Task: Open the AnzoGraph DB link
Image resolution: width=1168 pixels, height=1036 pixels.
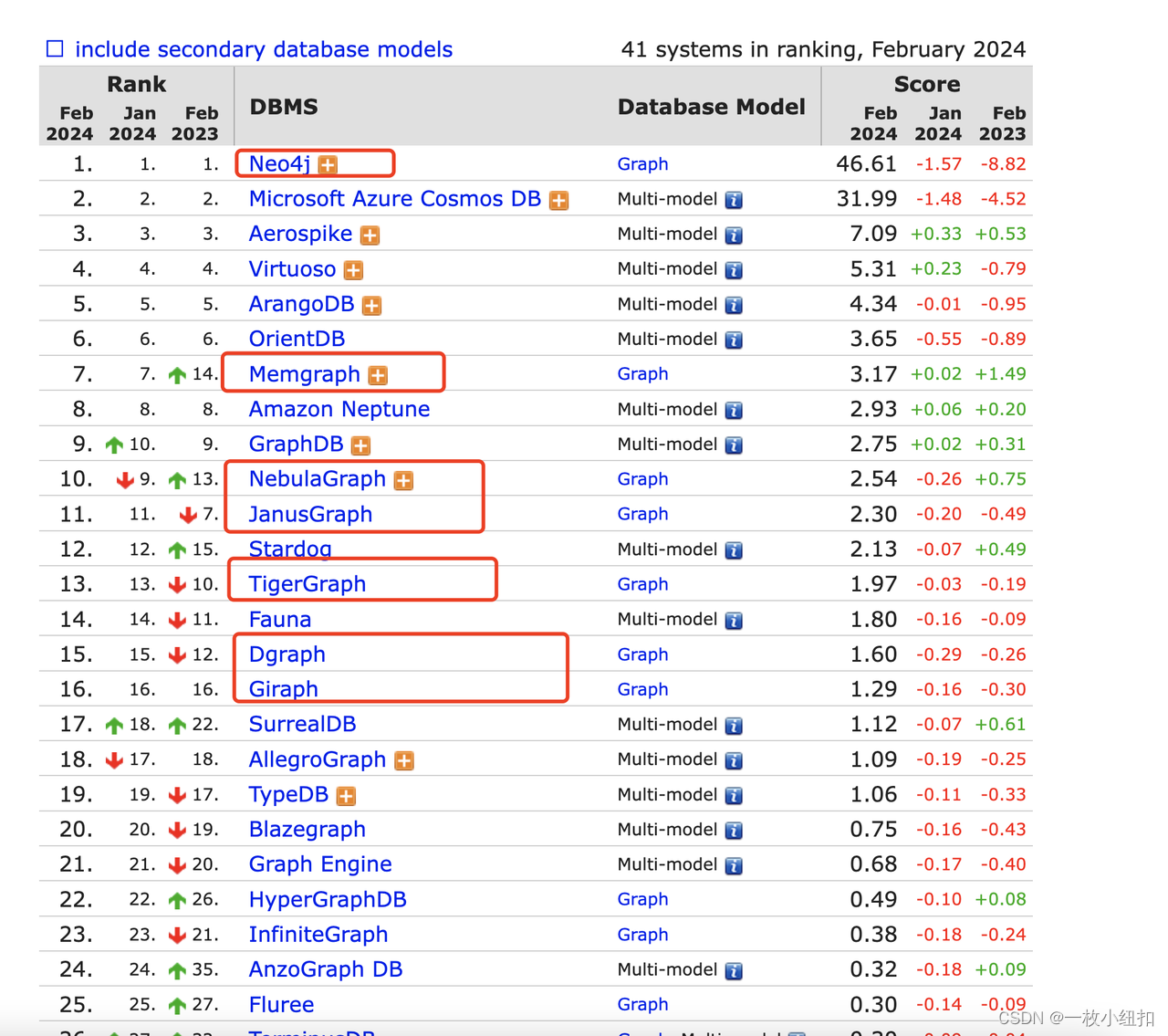Action: pos(326,969)
